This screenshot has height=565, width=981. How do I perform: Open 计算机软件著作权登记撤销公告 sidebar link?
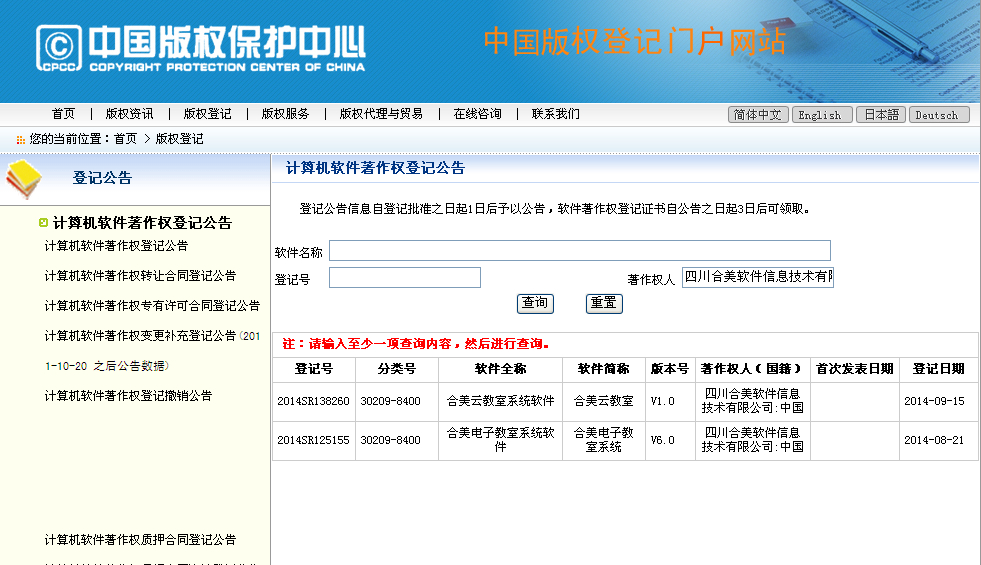click(x=128, y=396)
